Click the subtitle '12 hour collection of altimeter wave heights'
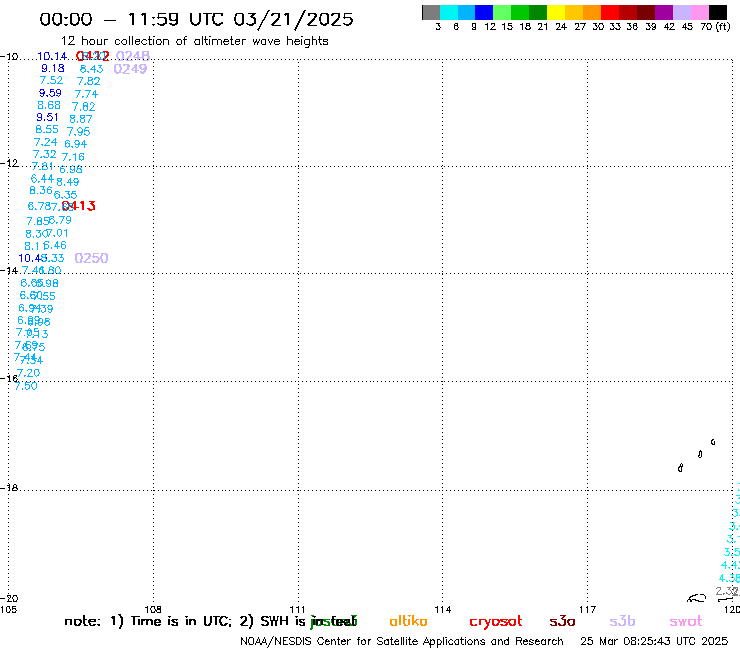The image size is (740, 650). (x=194, y=41)
